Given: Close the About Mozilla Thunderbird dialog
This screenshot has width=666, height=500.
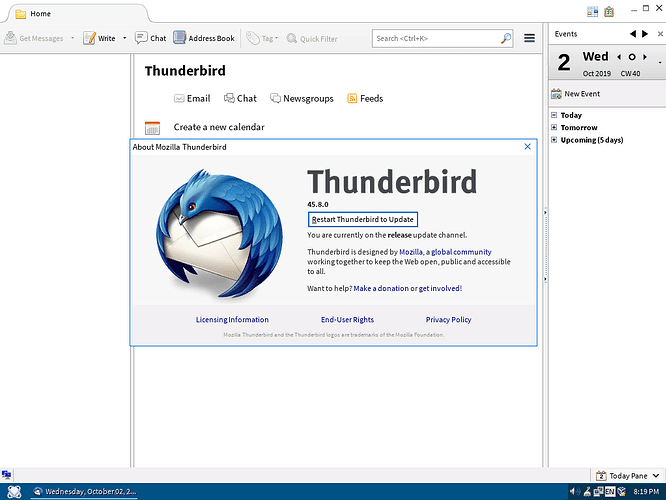Looking at the screenshot, I should pos(528,147).
